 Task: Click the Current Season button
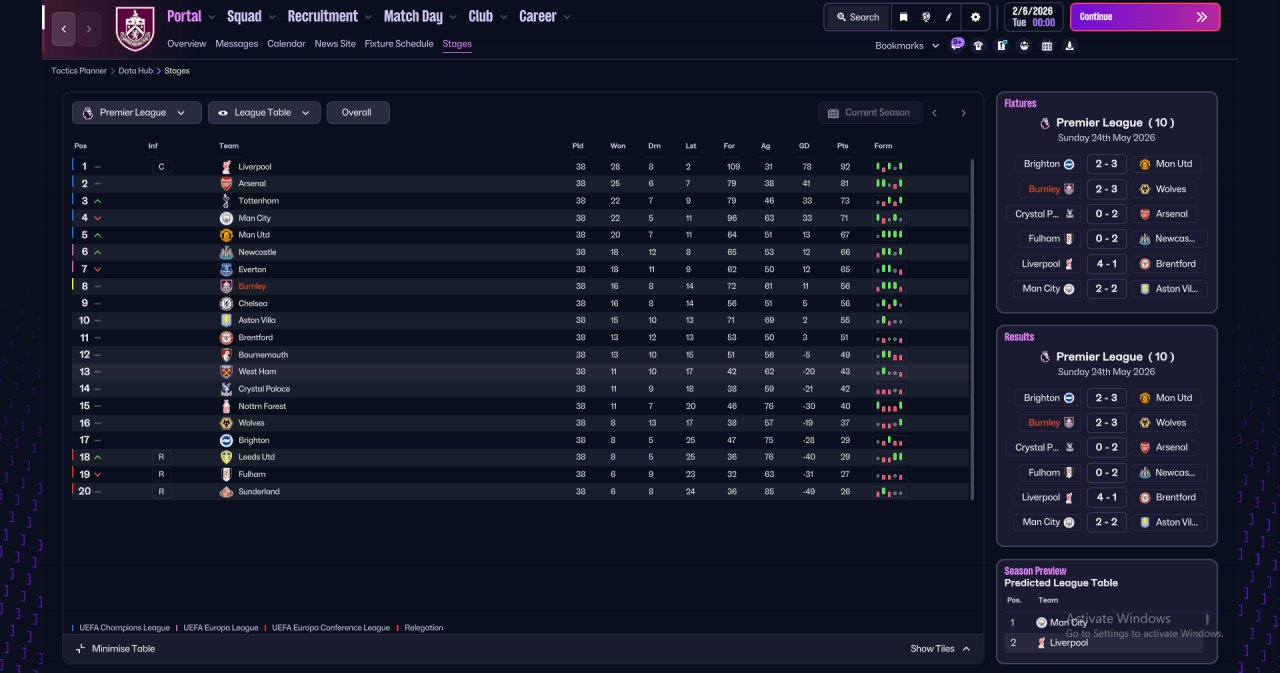tap(870, 113)
